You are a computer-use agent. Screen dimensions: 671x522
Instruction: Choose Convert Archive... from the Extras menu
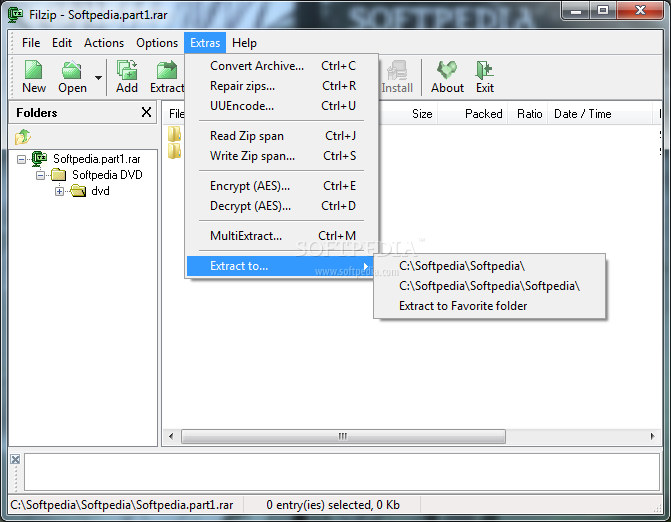coord(282,66)
